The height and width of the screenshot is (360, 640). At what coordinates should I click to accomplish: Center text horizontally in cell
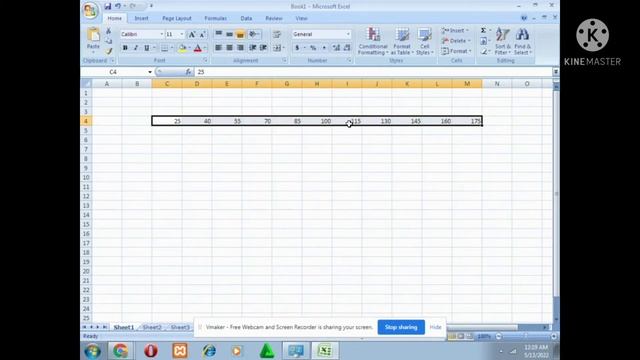pyautogui.click(x=229, y=48)
